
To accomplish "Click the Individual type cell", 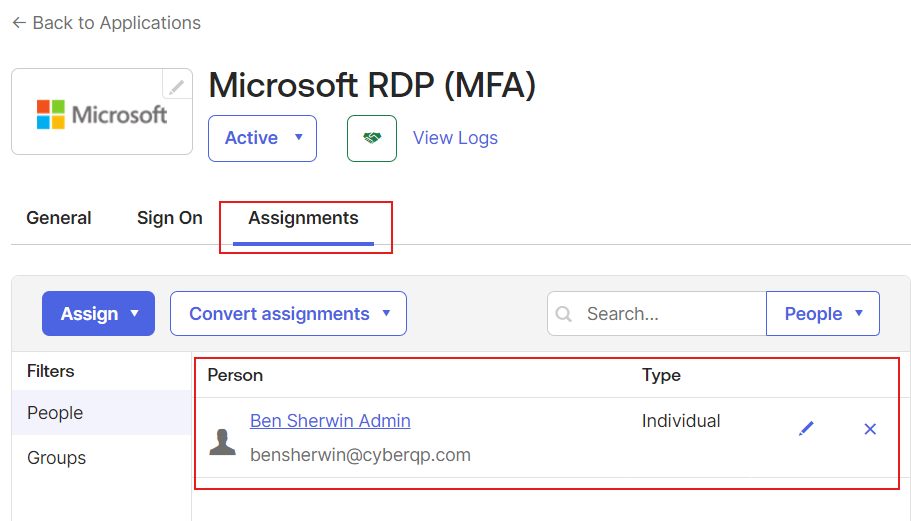I will (x=681, y=421).
